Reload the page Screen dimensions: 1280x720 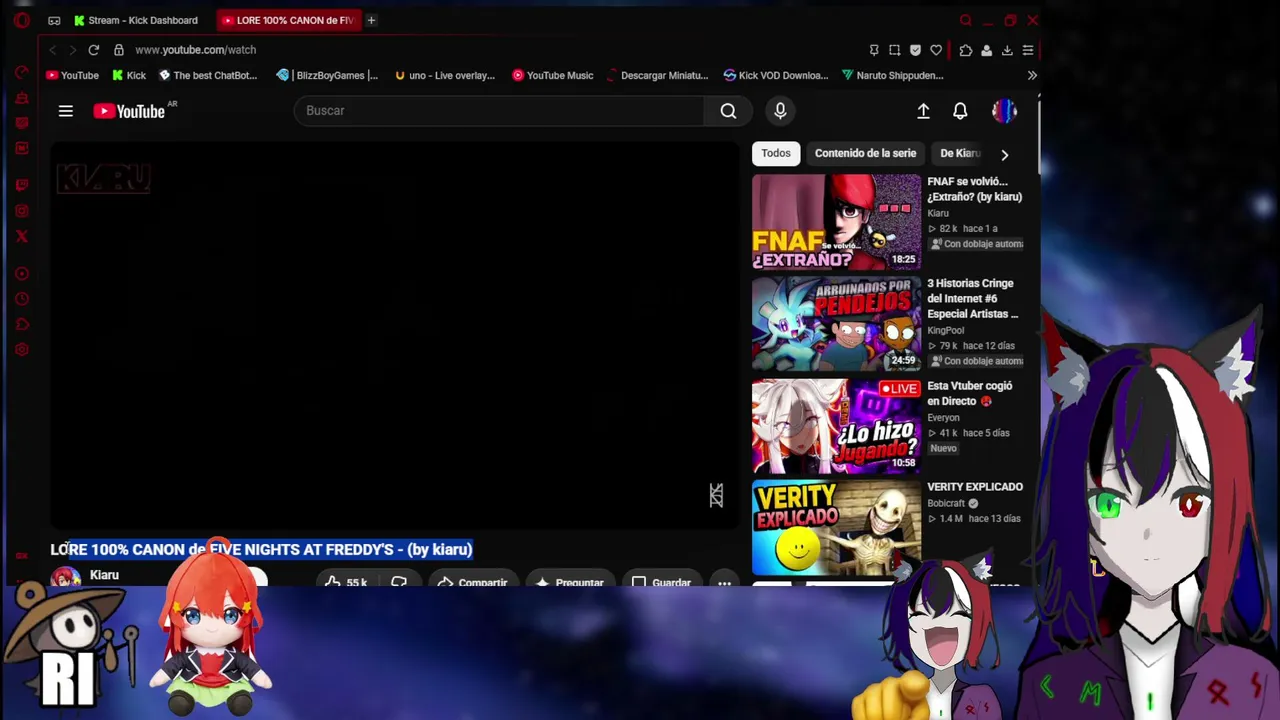[x=93, y=50]
